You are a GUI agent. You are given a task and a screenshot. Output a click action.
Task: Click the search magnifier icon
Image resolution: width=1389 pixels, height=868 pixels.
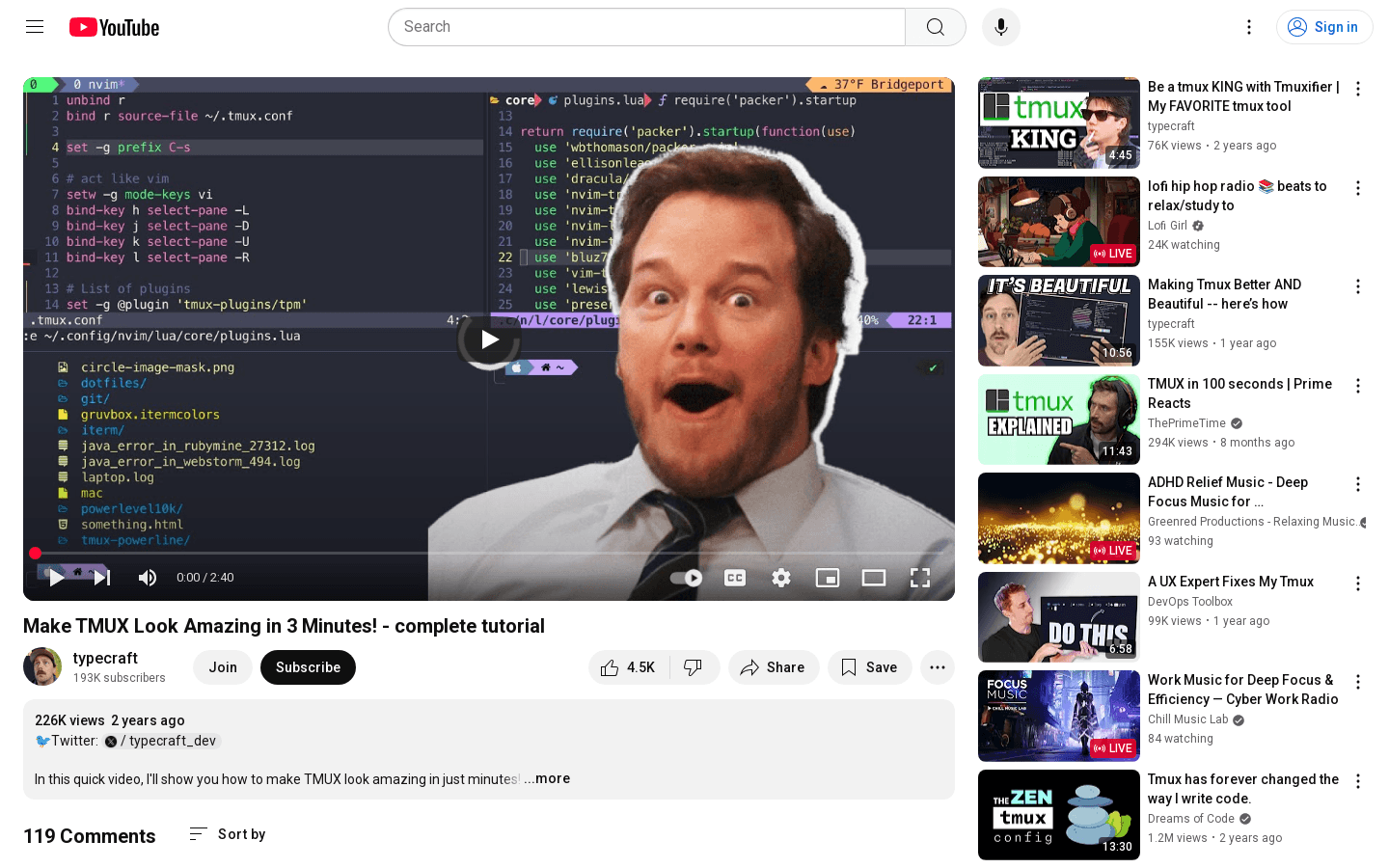(x=934, y=27)
